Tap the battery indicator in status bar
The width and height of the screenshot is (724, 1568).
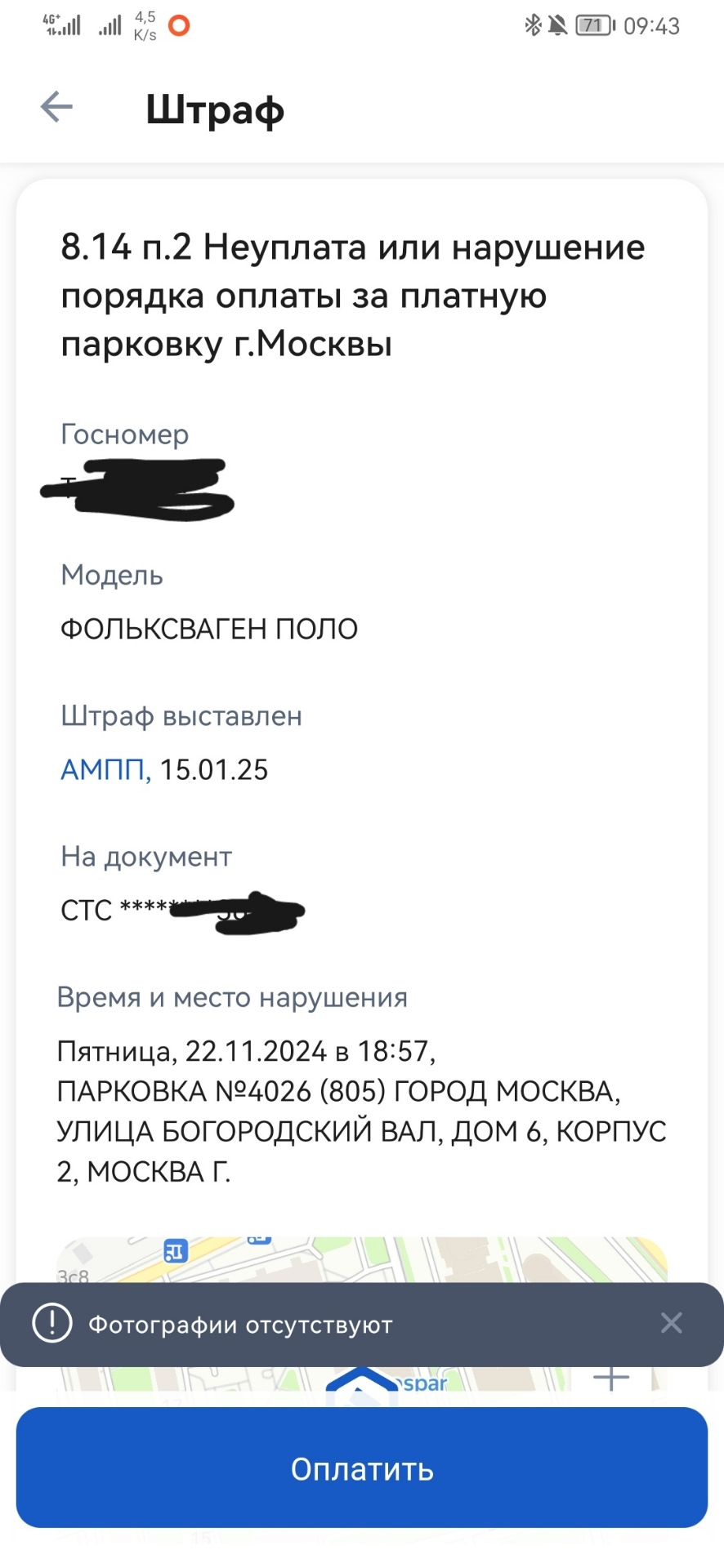point(595,25)
